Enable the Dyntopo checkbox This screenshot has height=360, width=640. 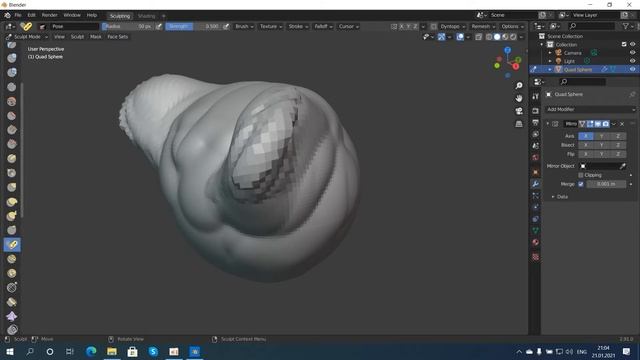[433, 27]
